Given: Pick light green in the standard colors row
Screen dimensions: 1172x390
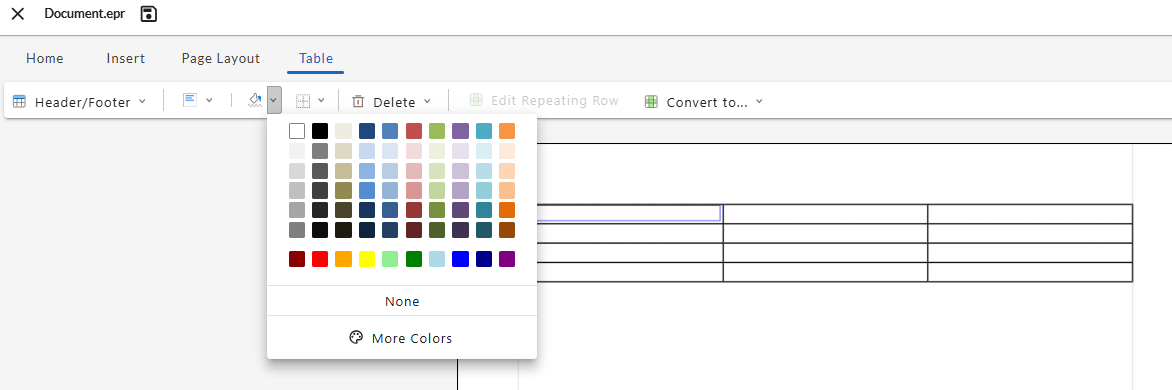Looking at the screenshot, I should pyautogui.click(x=390, y=259).
